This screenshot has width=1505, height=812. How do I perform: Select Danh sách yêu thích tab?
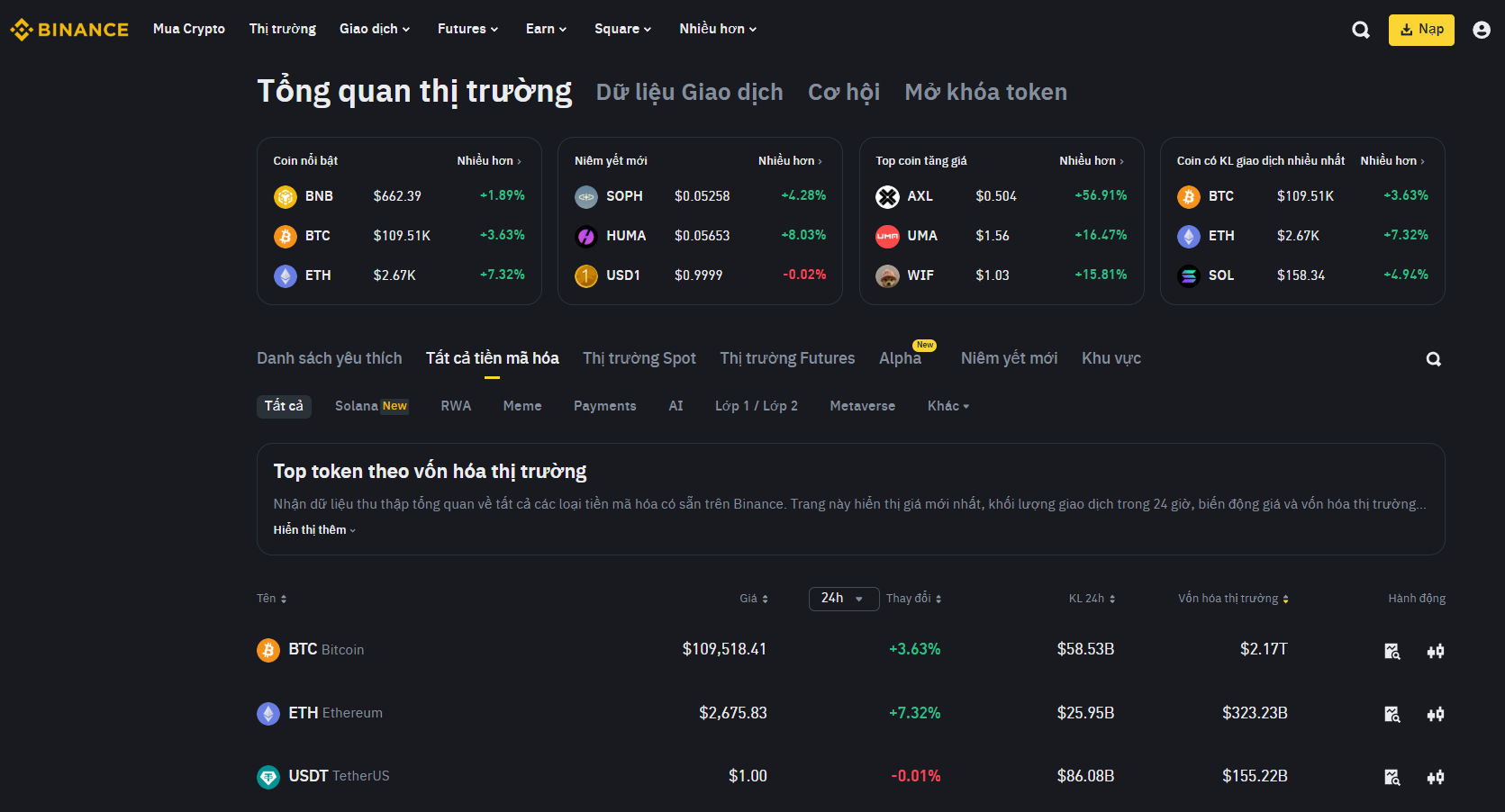[x=330, y=358]
